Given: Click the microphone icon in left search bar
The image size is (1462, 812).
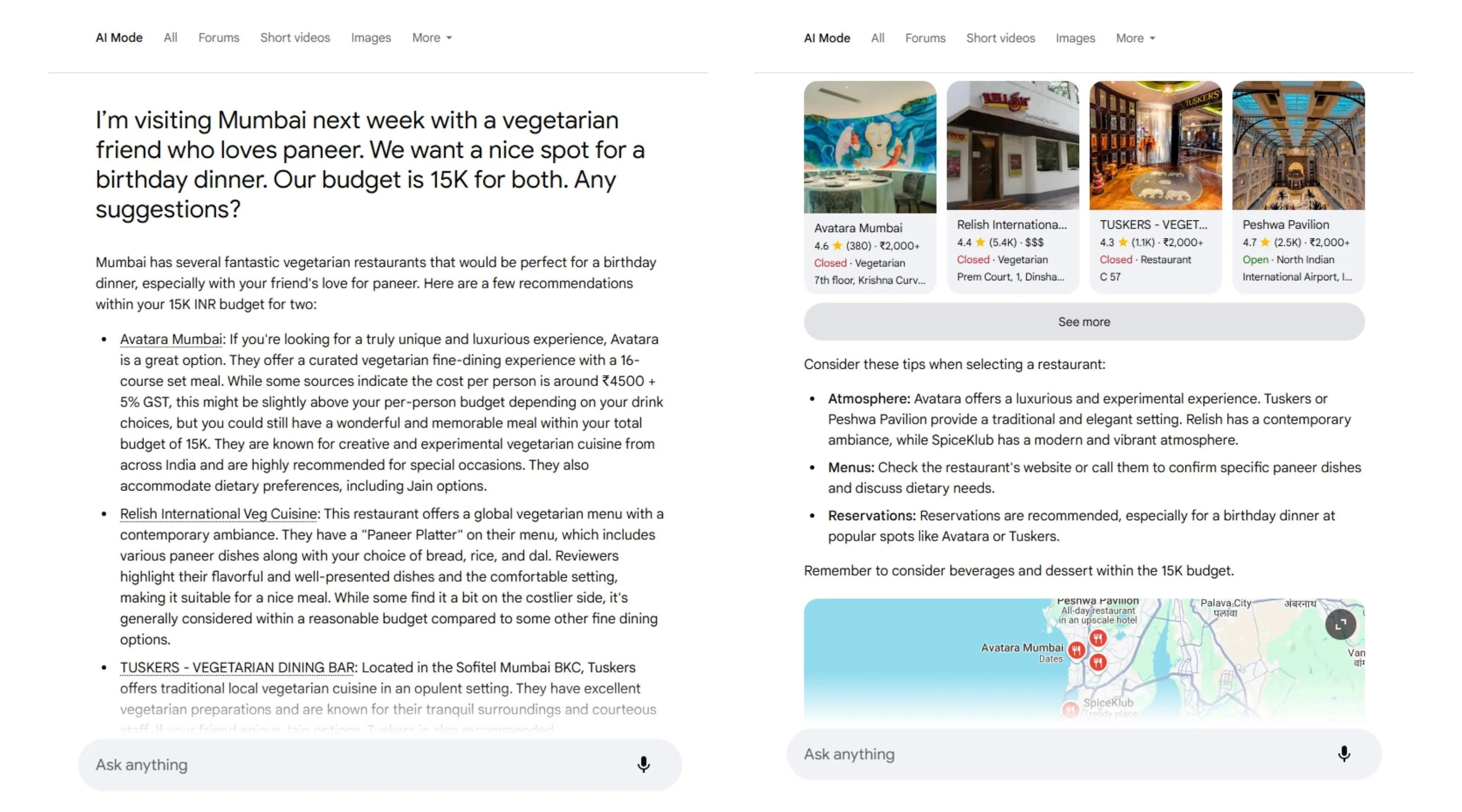Looking at the screenshot, I should point(643,764).
